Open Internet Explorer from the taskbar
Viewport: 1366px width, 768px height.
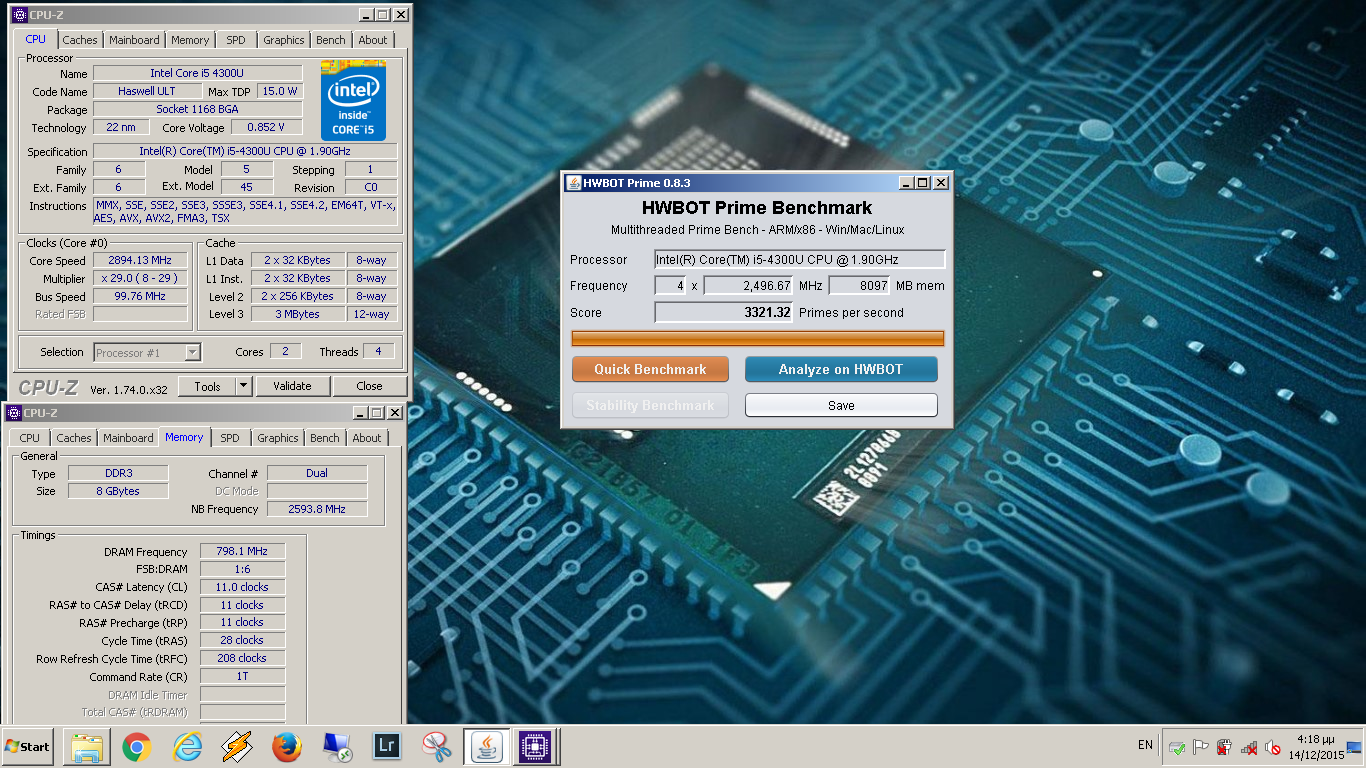point(187,747)
